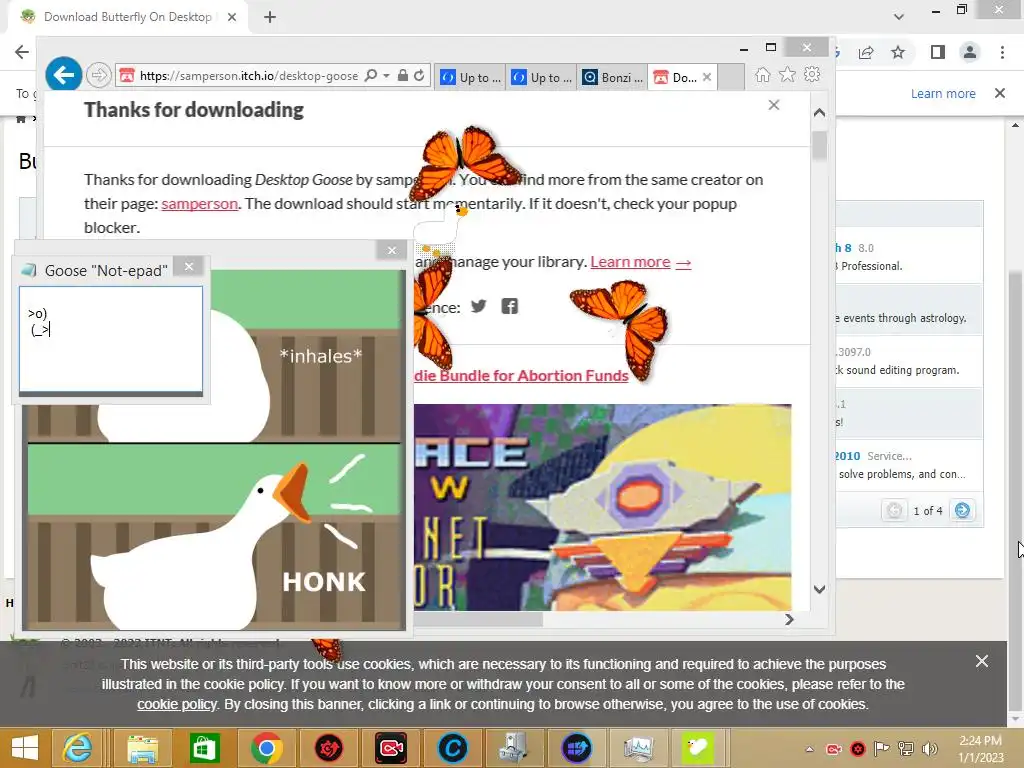Image resolution: width=1024 pixels, height=768 pixels.
Task: Close the Chrome 'Download Butterfly On Desktop' tab
Action: pyautogui.click(x=232, y=17)
